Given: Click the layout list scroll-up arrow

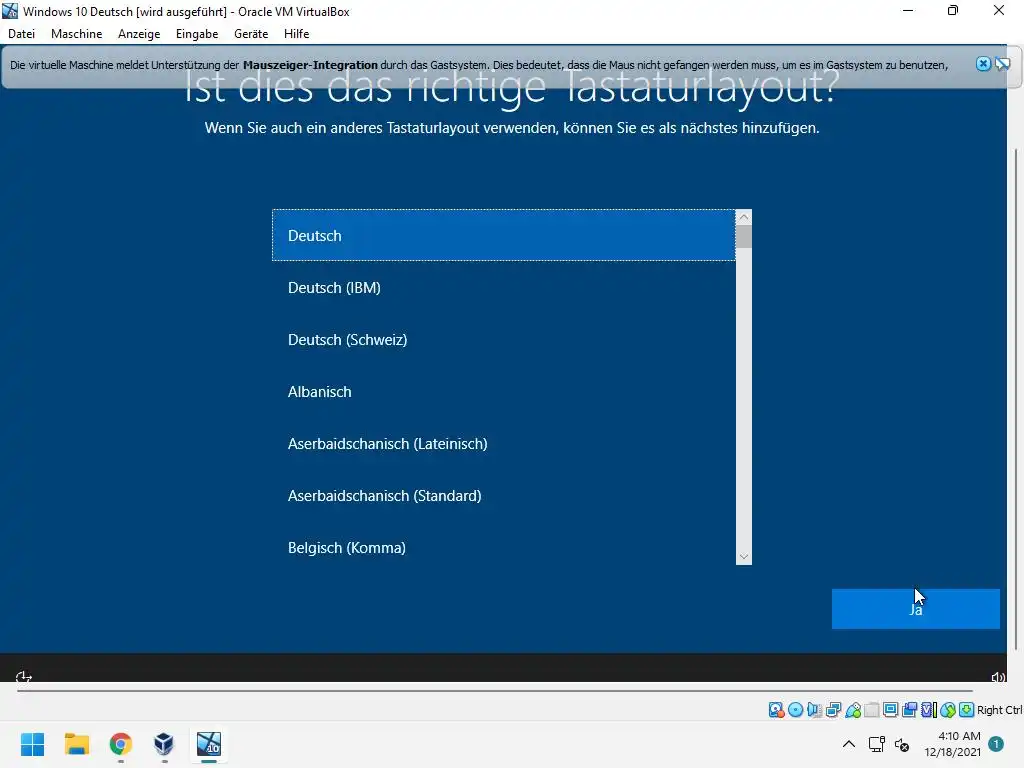Looking at the screenshot, I should click(x=744, y=217).
